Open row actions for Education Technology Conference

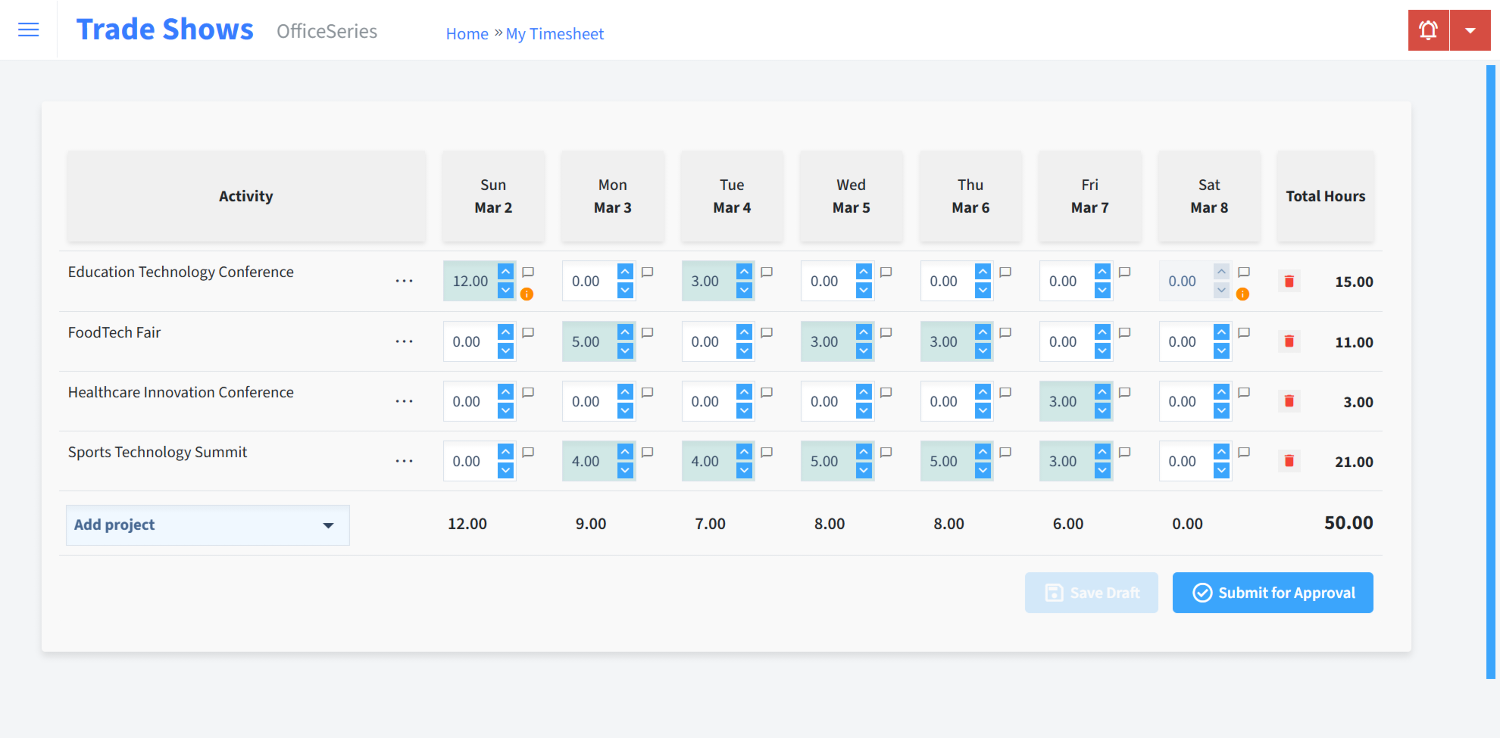pyautogui.click(x=404, y=280)
